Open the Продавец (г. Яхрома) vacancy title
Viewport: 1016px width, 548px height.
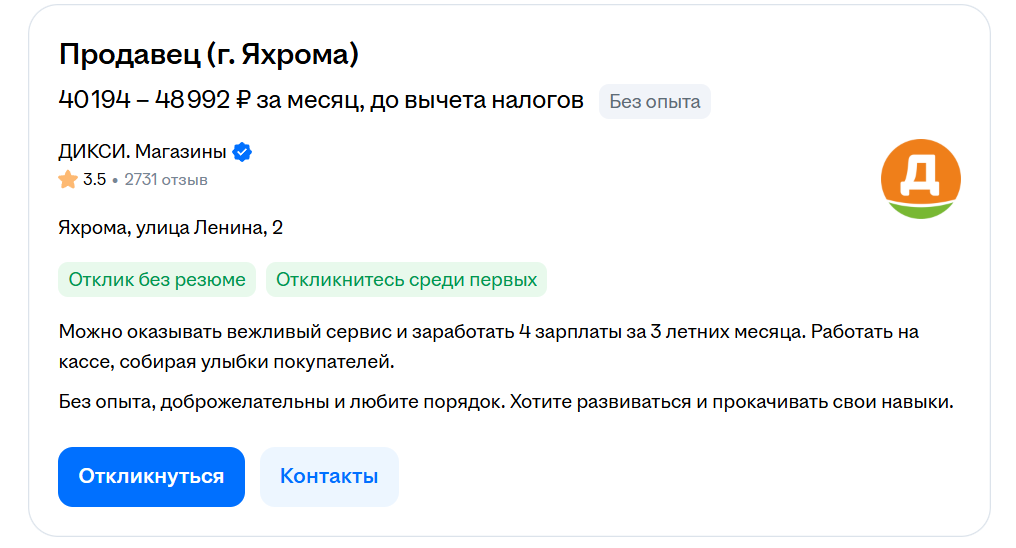(208, 55)
